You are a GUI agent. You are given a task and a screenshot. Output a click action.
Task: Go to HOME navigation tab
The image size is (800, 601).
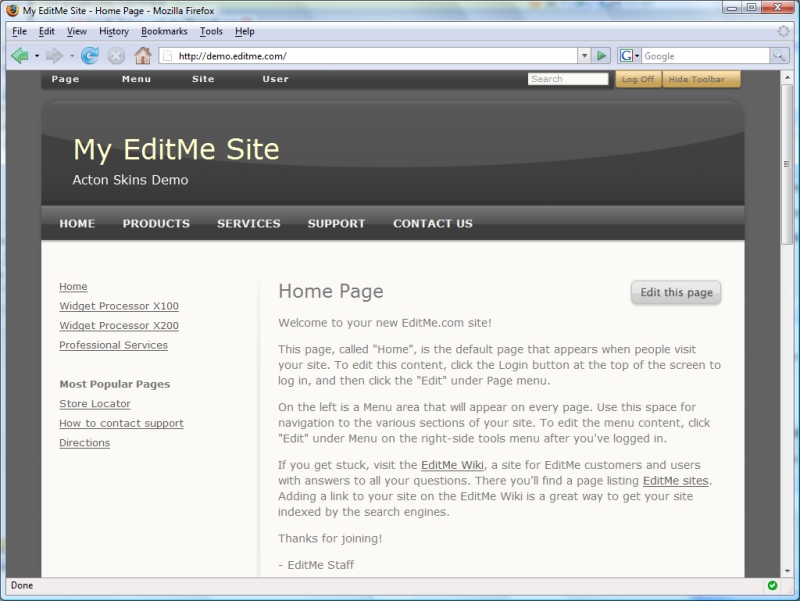click(77, 223)
